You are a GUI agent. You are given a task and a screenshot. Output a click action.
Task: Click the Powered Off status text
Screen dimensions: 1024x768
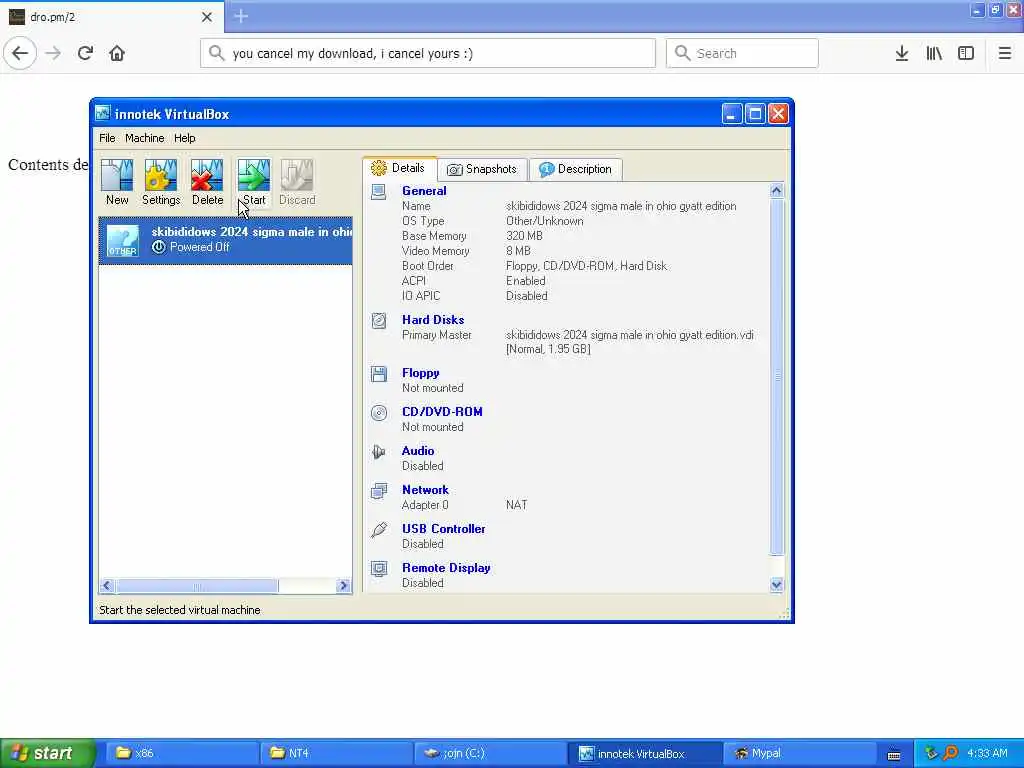coord(200,247)
